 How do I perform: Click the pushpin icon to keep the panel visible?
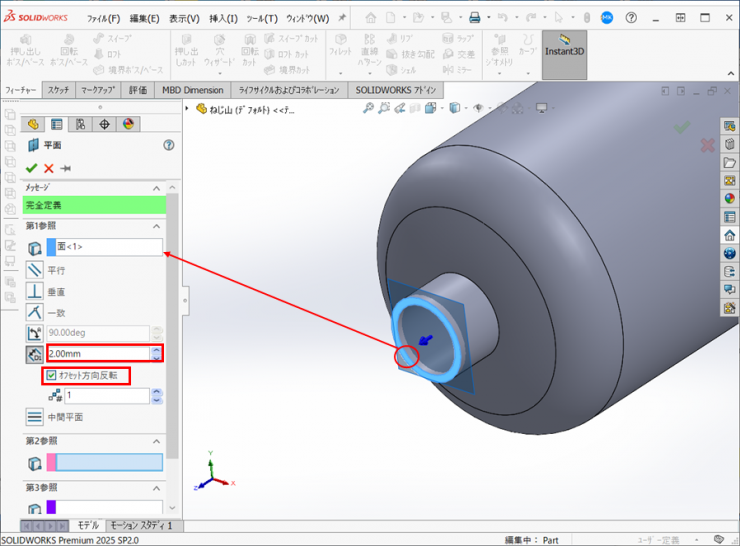pos(65,168)
